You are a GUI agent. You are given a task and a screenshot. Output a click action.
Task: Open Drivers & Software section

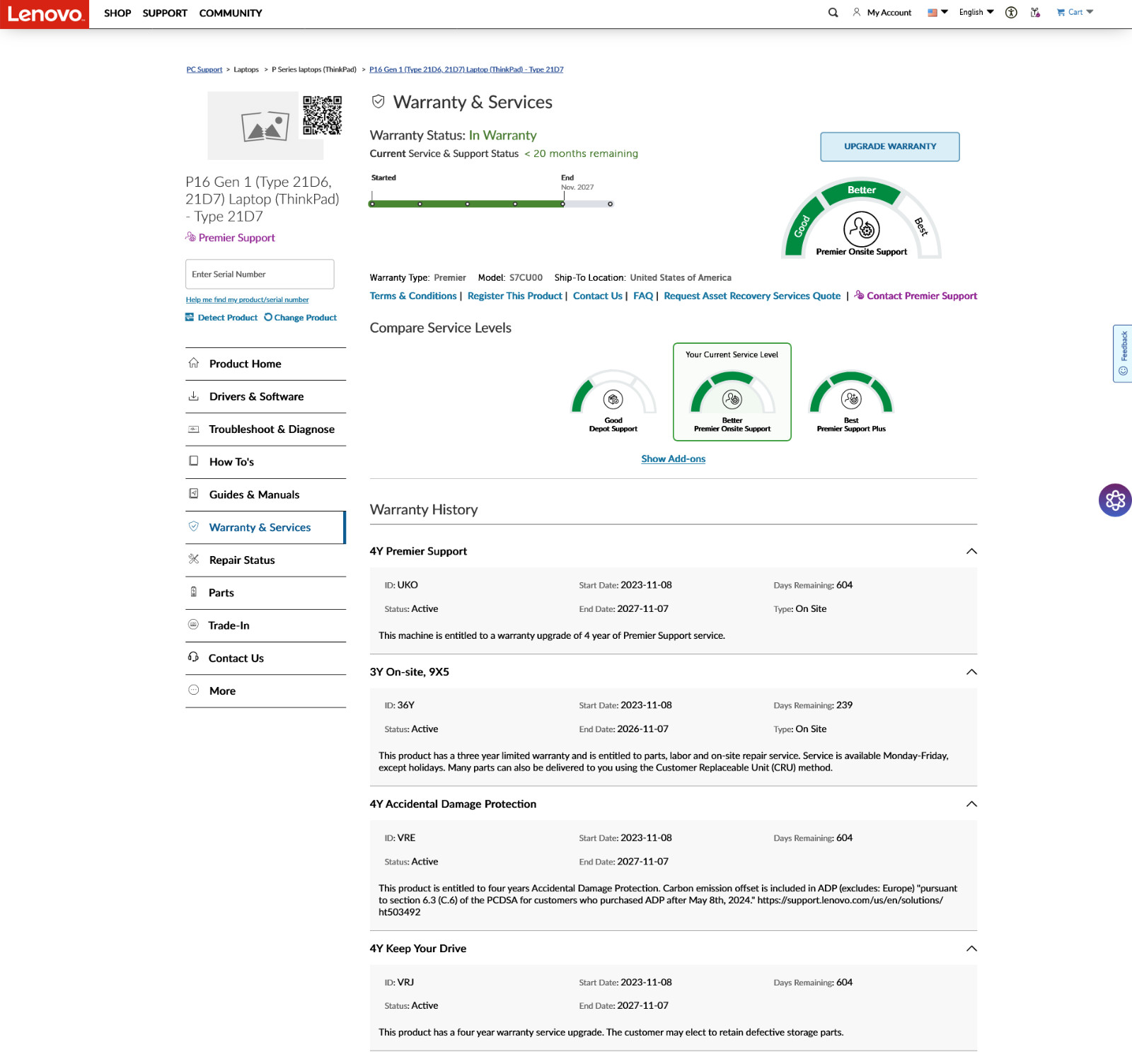[x=265, y=397]
